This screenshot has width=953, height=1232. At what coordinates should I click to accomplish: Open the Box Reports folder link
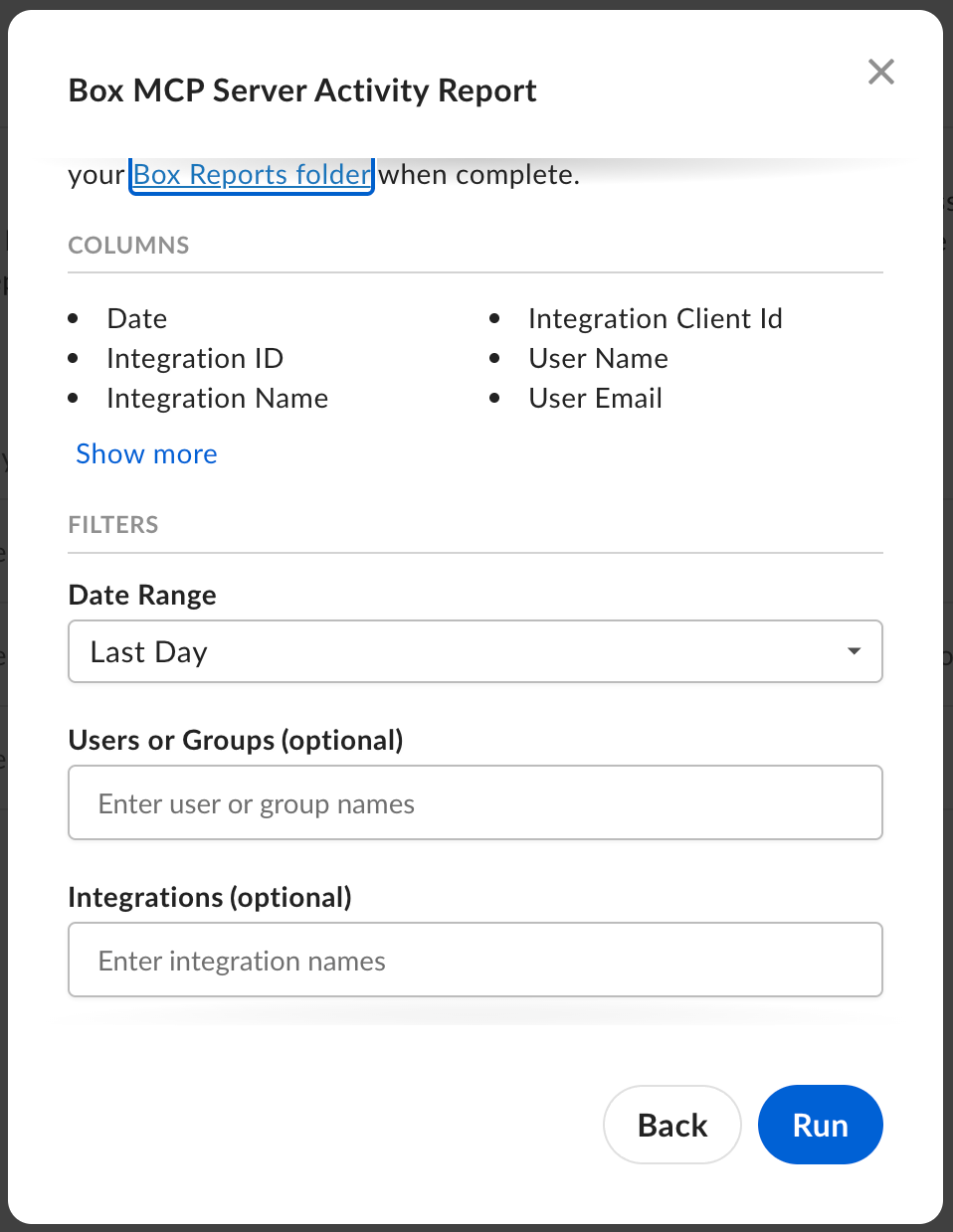(x=252, y=175)
